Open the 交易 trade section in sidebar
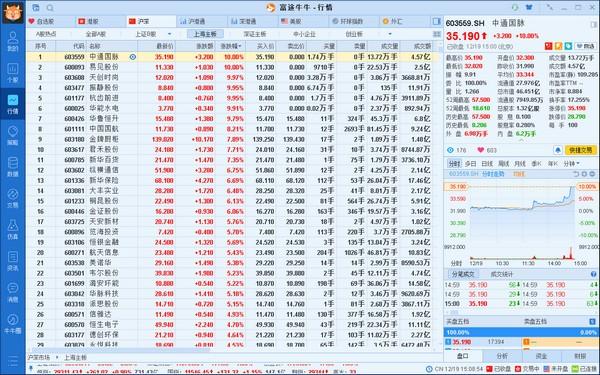 [13, 197]
